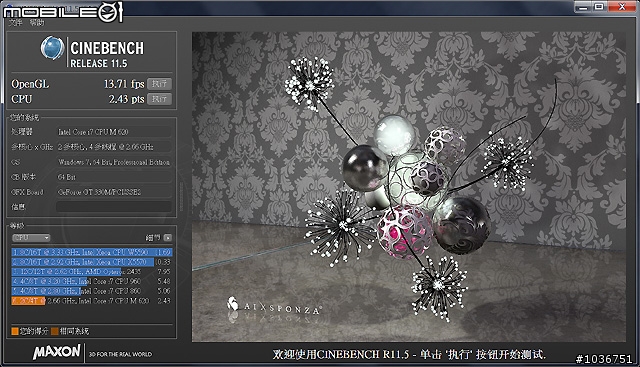The image size is (640, 367).
Task: Select the Intel Core i7 CPU M 620 processor field
Action: pos(113,132)
